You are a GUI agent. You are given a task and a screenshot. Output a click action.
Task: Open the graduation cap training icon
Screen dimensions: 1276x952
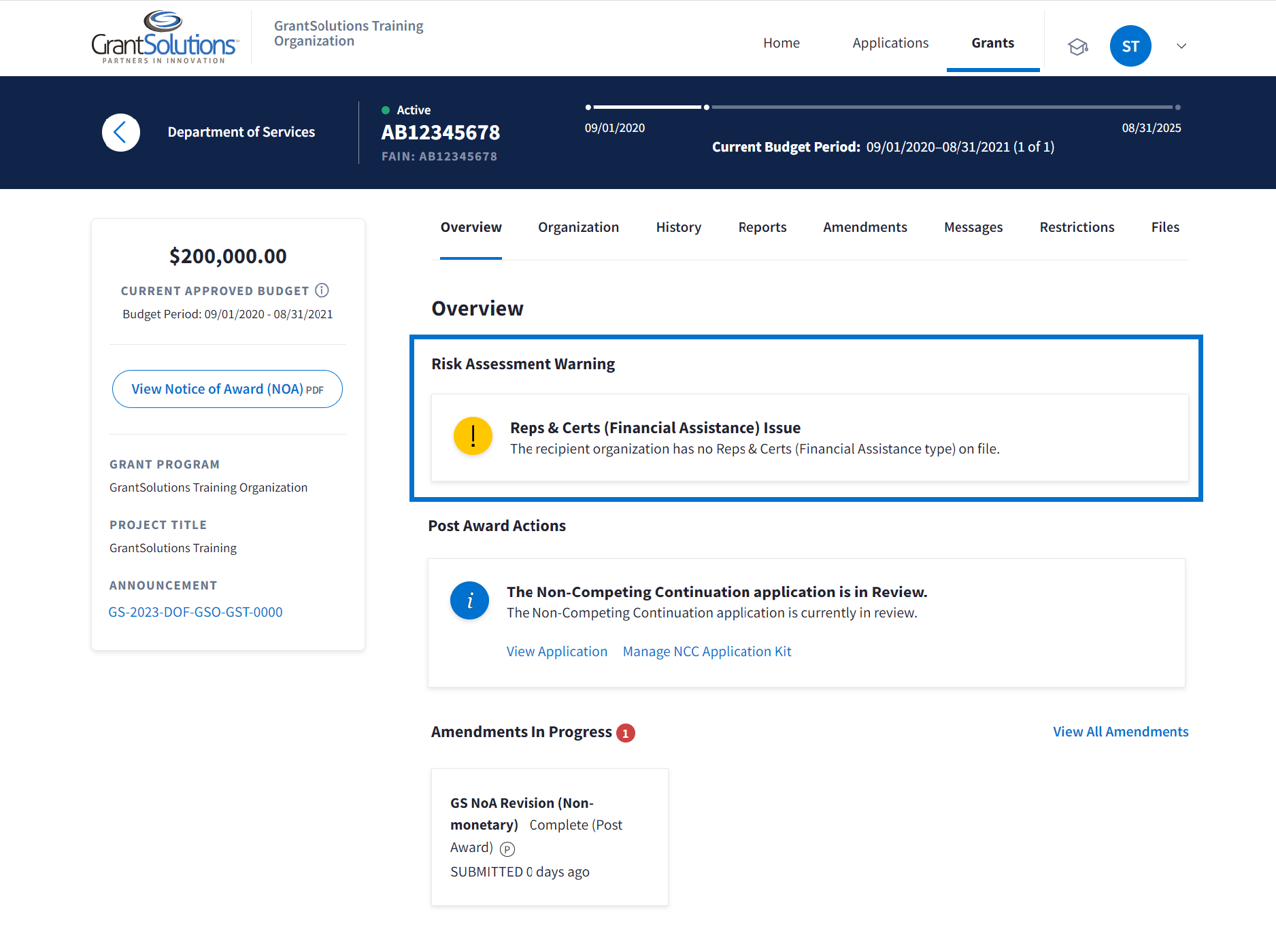point(1077,47)
